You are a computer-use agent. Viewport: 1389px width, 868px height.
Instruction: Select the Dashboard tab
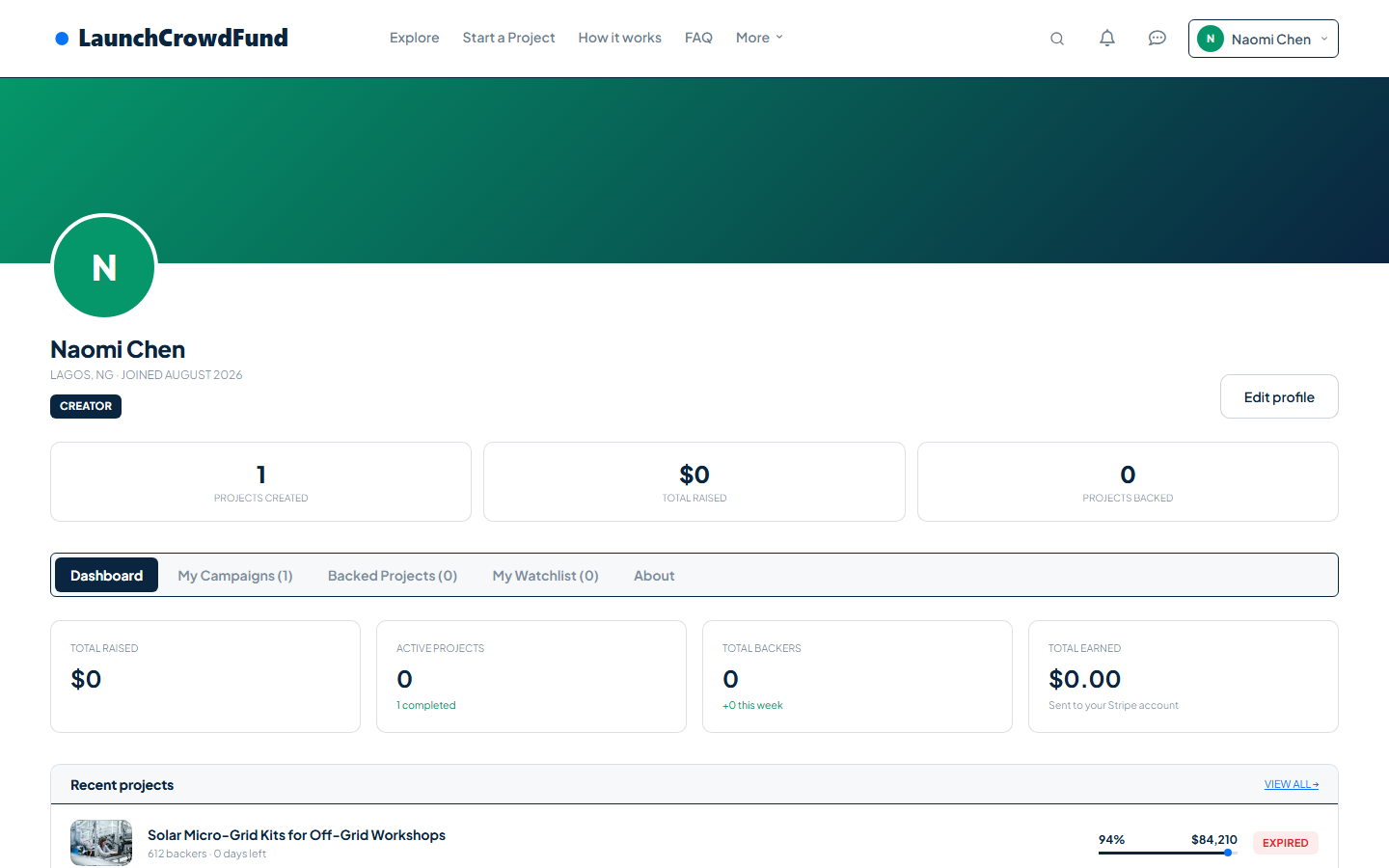[x=106, y=575]
